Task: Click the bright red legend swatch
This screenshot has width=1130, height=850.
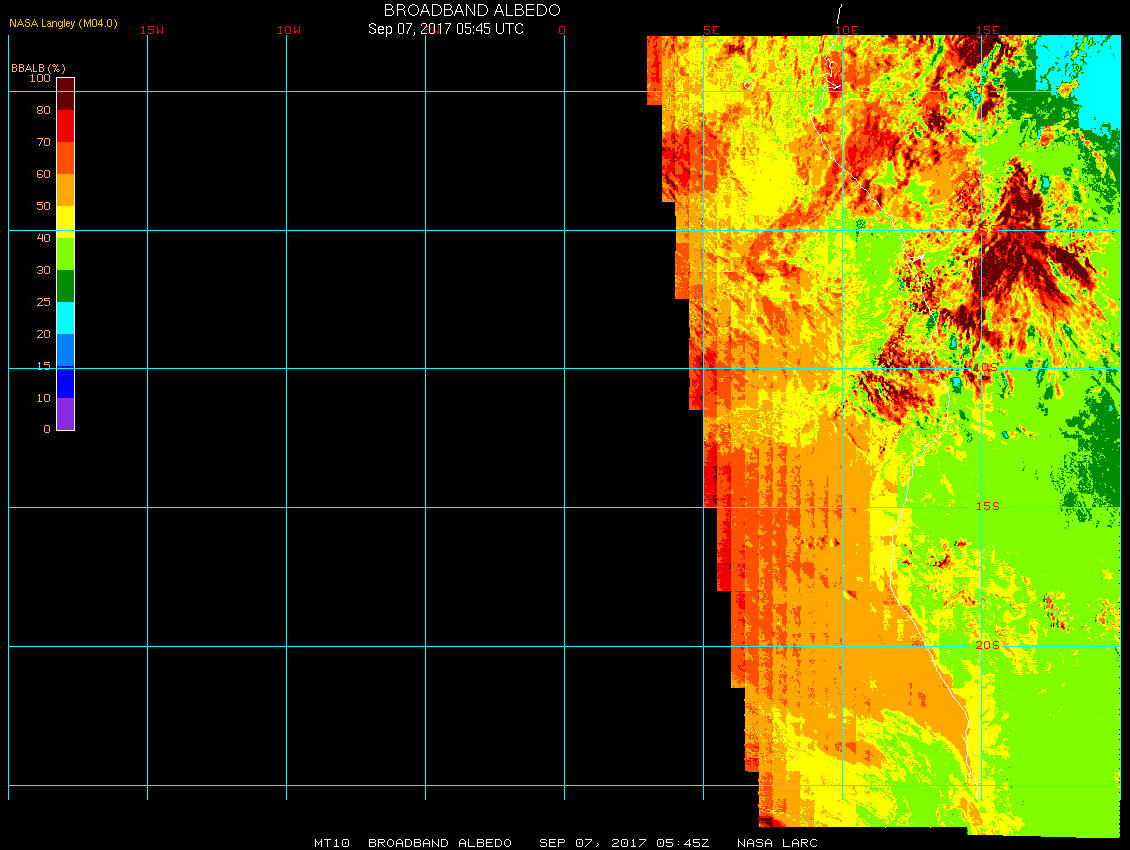Action: click(x=65, y=126)
